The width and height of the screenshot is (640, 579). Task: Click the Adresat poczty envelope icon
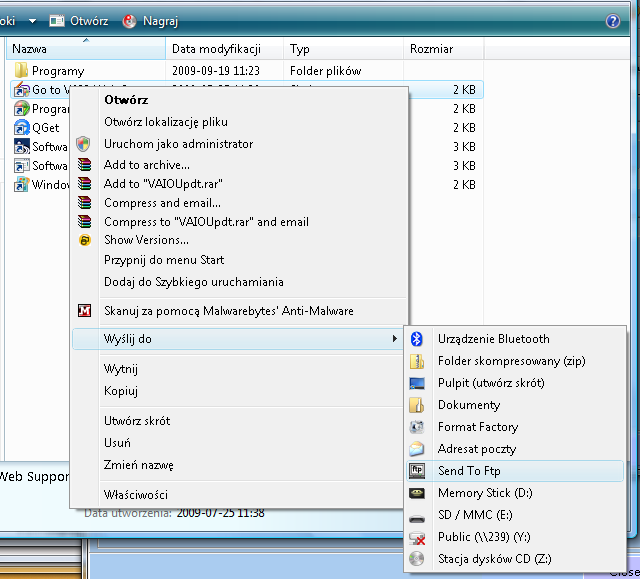[417, 449]
